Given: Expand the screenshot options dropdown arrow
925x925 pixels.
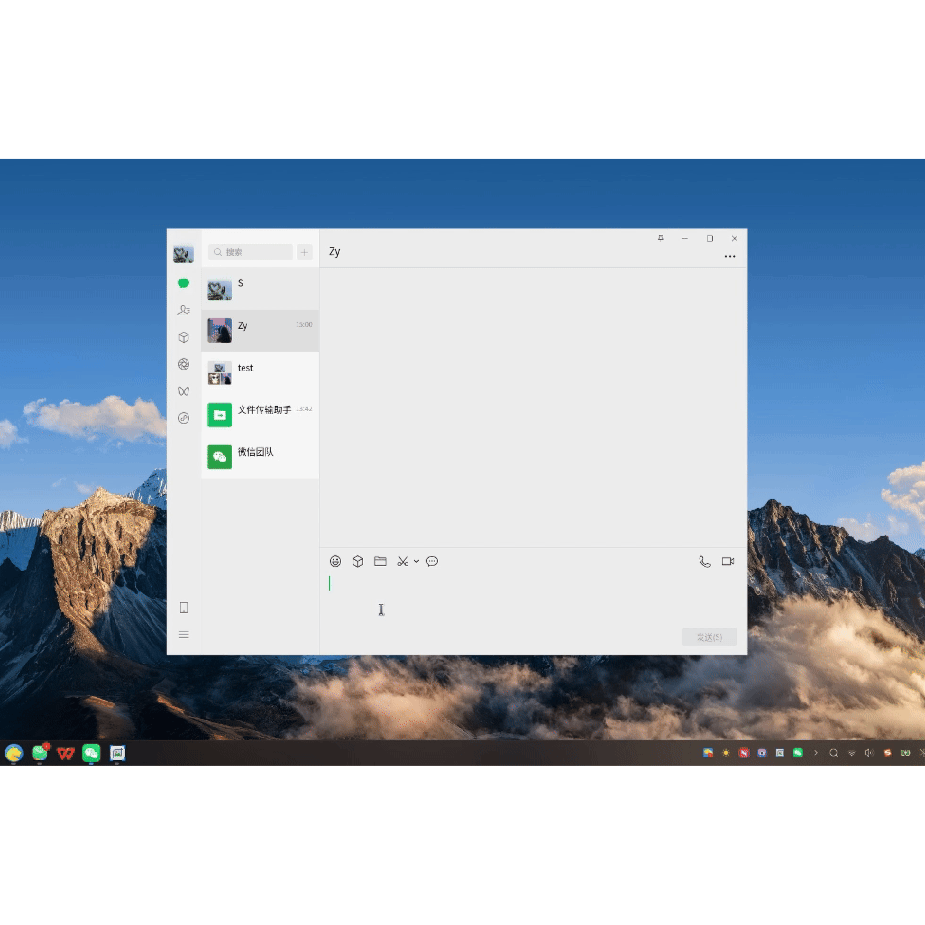Looking at the screenshot, I should (416, 561).
